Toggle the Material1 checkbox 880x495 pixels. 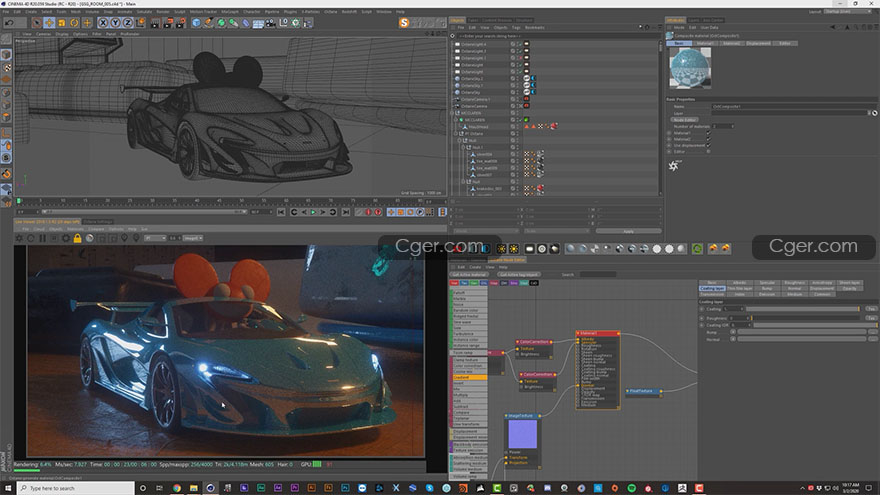(x=708, y=133)
